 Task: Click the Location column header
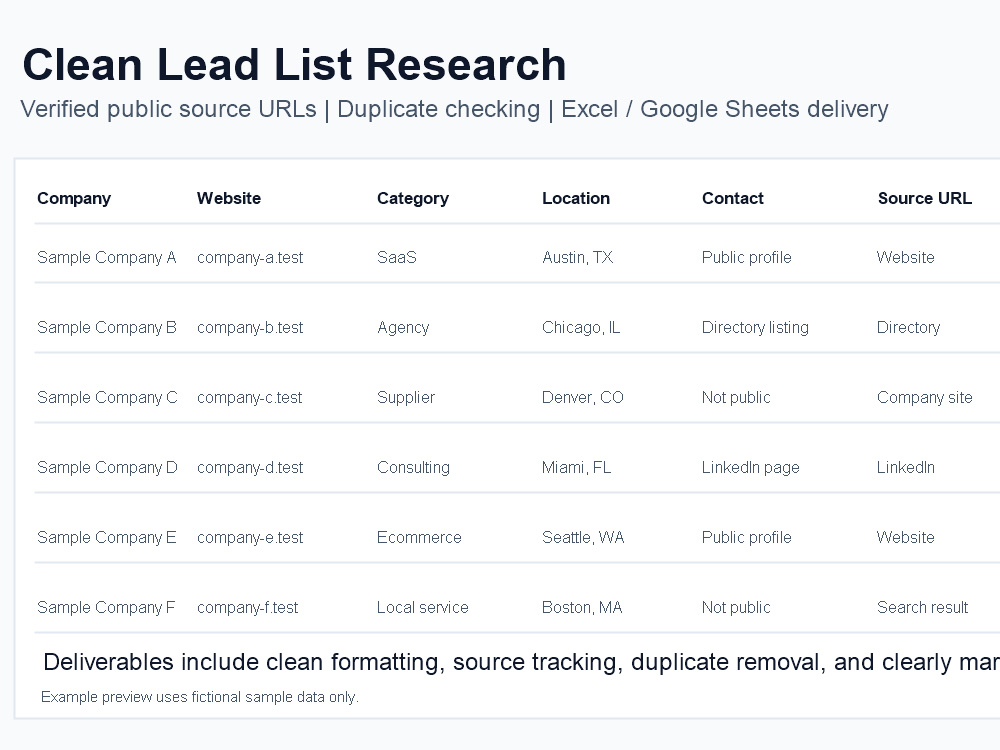[x=576, y=198]
